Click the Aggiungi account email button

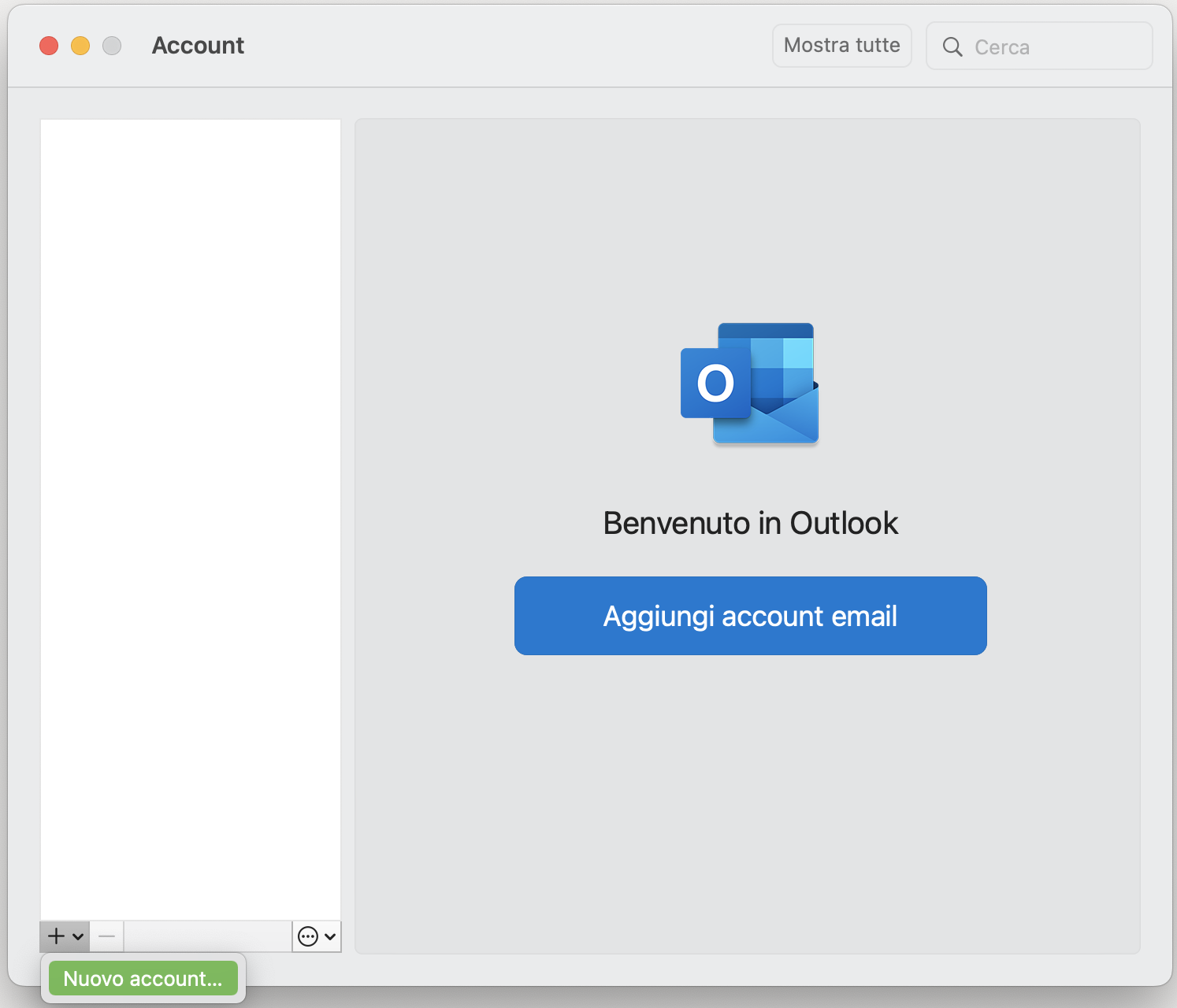751,616
